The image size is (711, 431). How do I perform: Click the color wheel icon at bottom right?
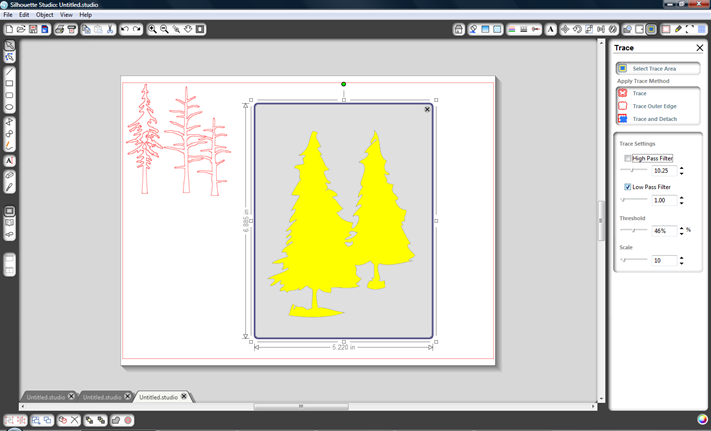click(702, 420)
